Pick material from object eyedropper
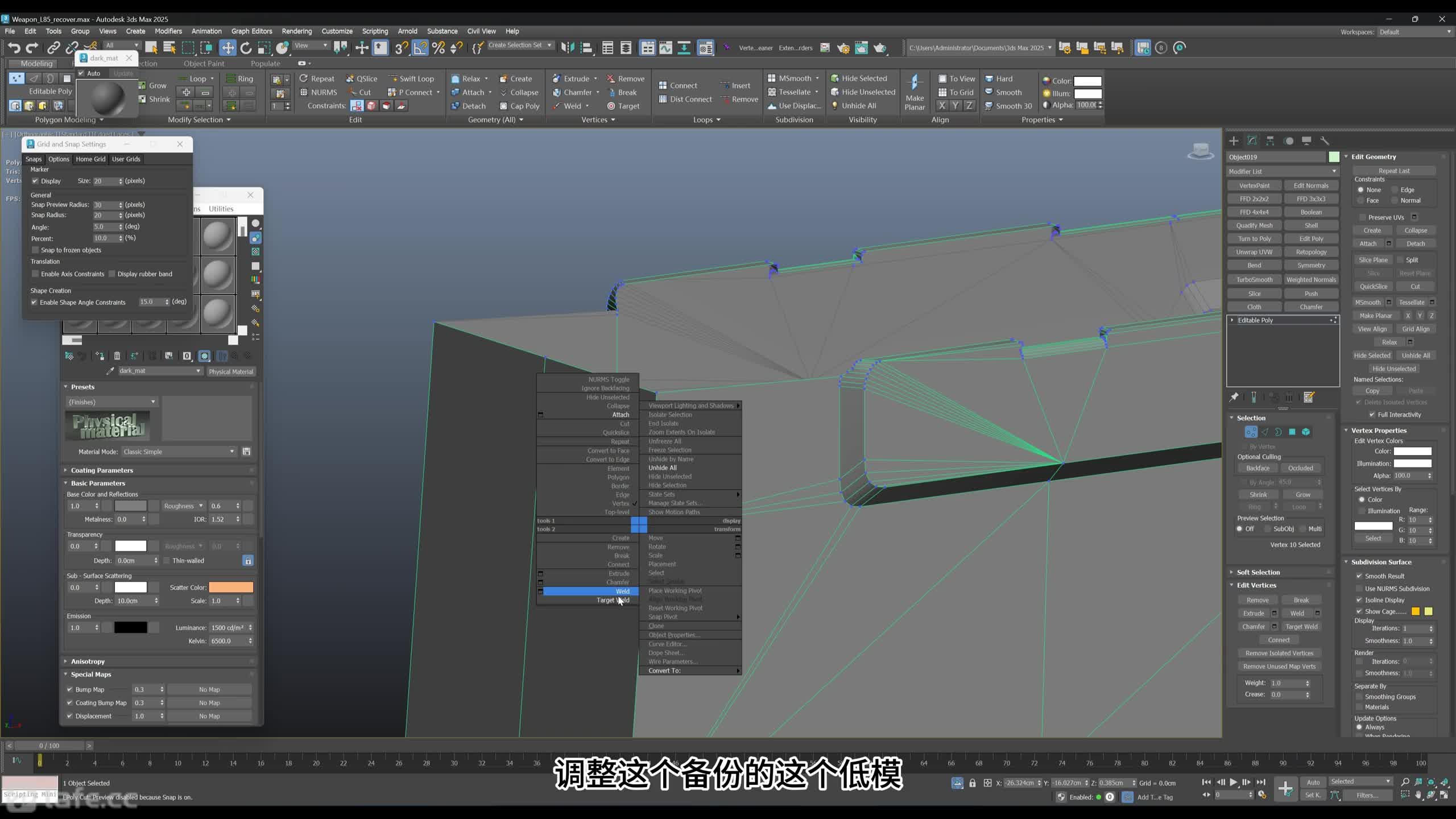 click(110, 371)
